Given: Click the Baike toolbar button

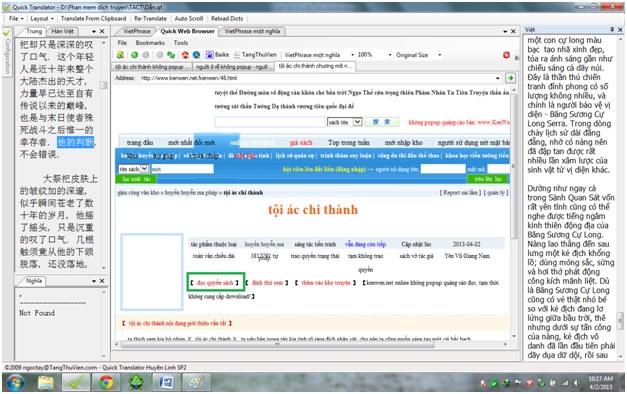Looking at the screenshot, I should pyautogui.click(x=218, y=55).
